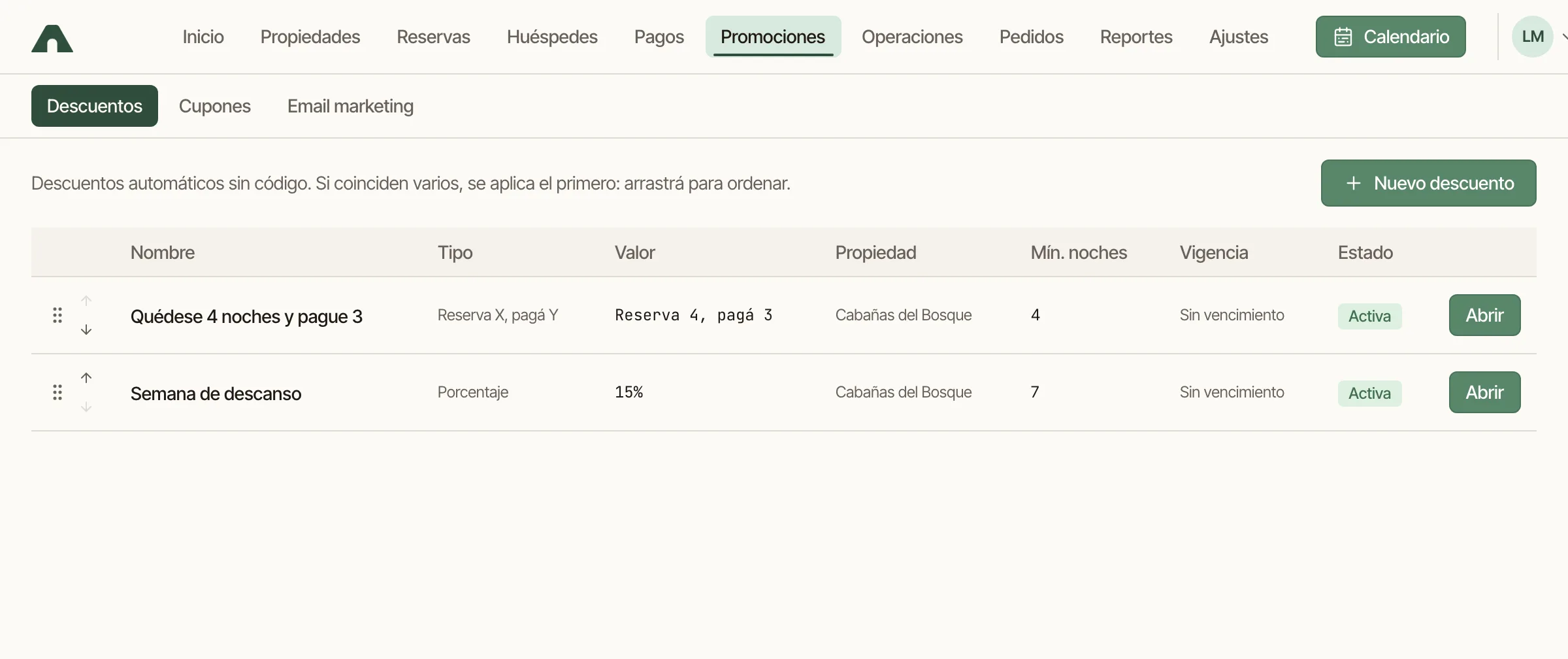Grab drag handle for Quédese 4 noches row

pyautogui.click(x=57, y=315)
